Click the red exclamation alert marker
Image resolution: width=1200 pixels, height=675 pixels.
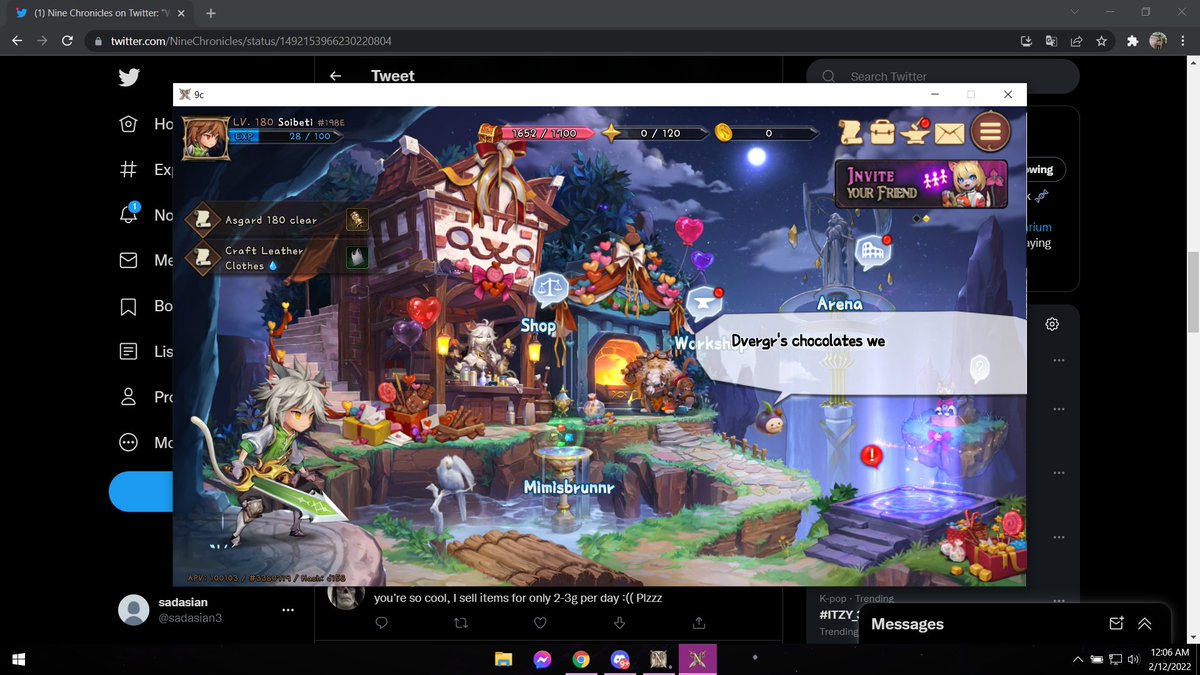click(x=872, y=456)
